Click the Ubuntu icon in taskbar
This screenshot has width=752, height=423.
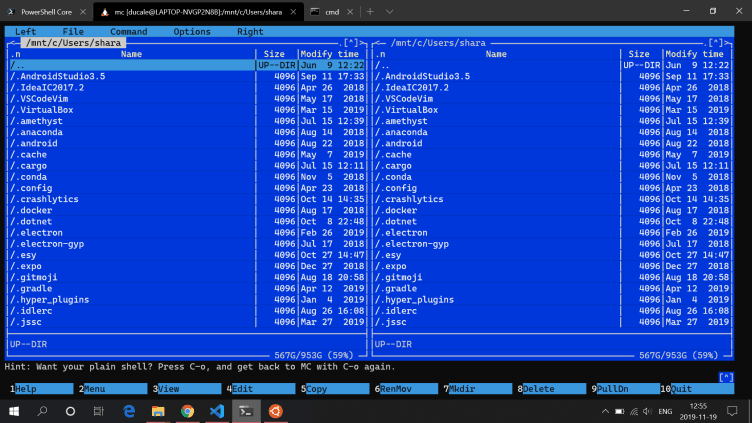click(x=275, y=411)
